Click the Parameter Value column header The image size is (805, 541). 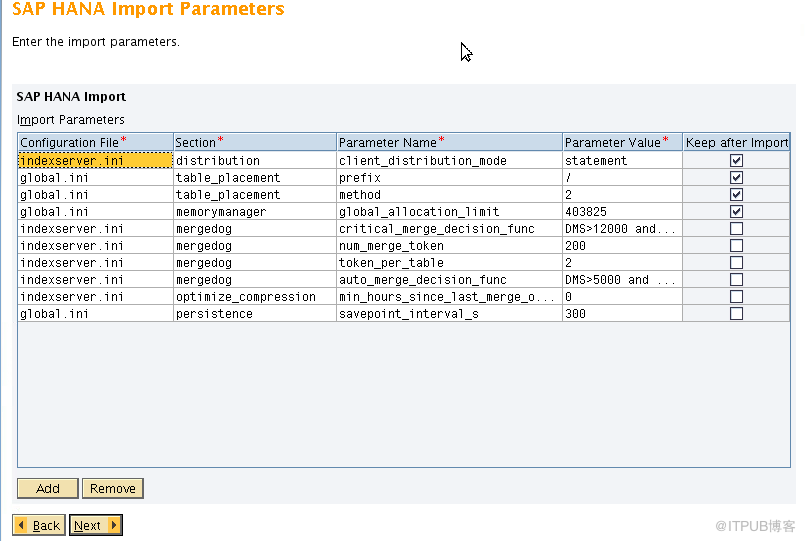(622, 142)
